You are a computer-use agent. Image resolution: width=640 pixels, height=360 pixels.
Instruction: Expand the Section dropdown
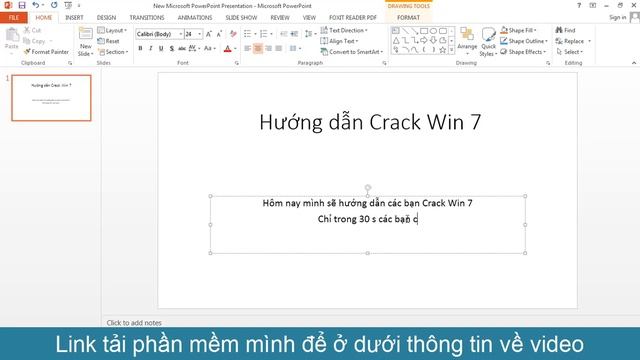tap(113, 52)
